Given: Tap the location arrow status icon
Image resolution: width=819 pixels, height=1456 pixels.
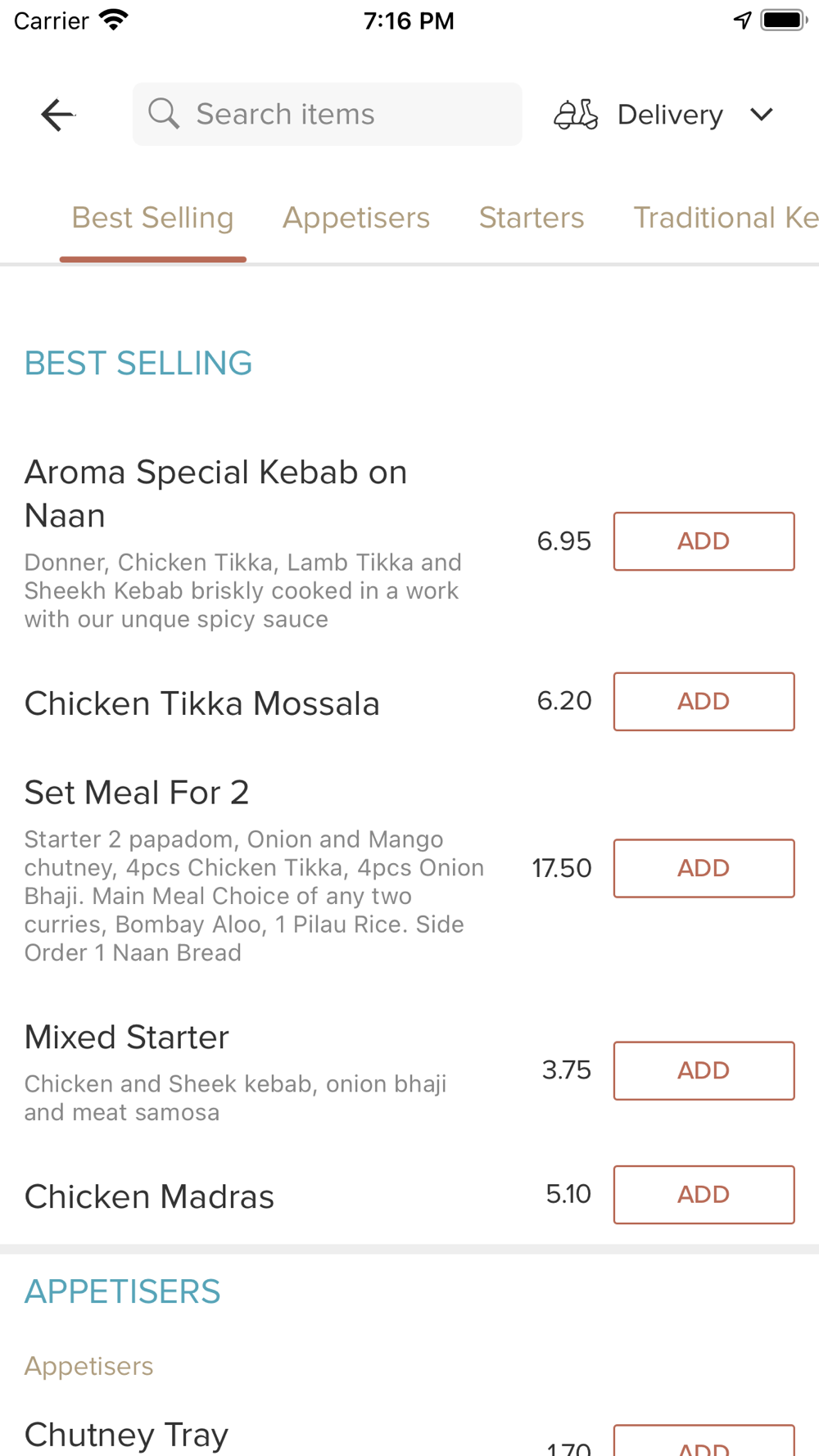Looking at the screenshot, I should point(742,20).
